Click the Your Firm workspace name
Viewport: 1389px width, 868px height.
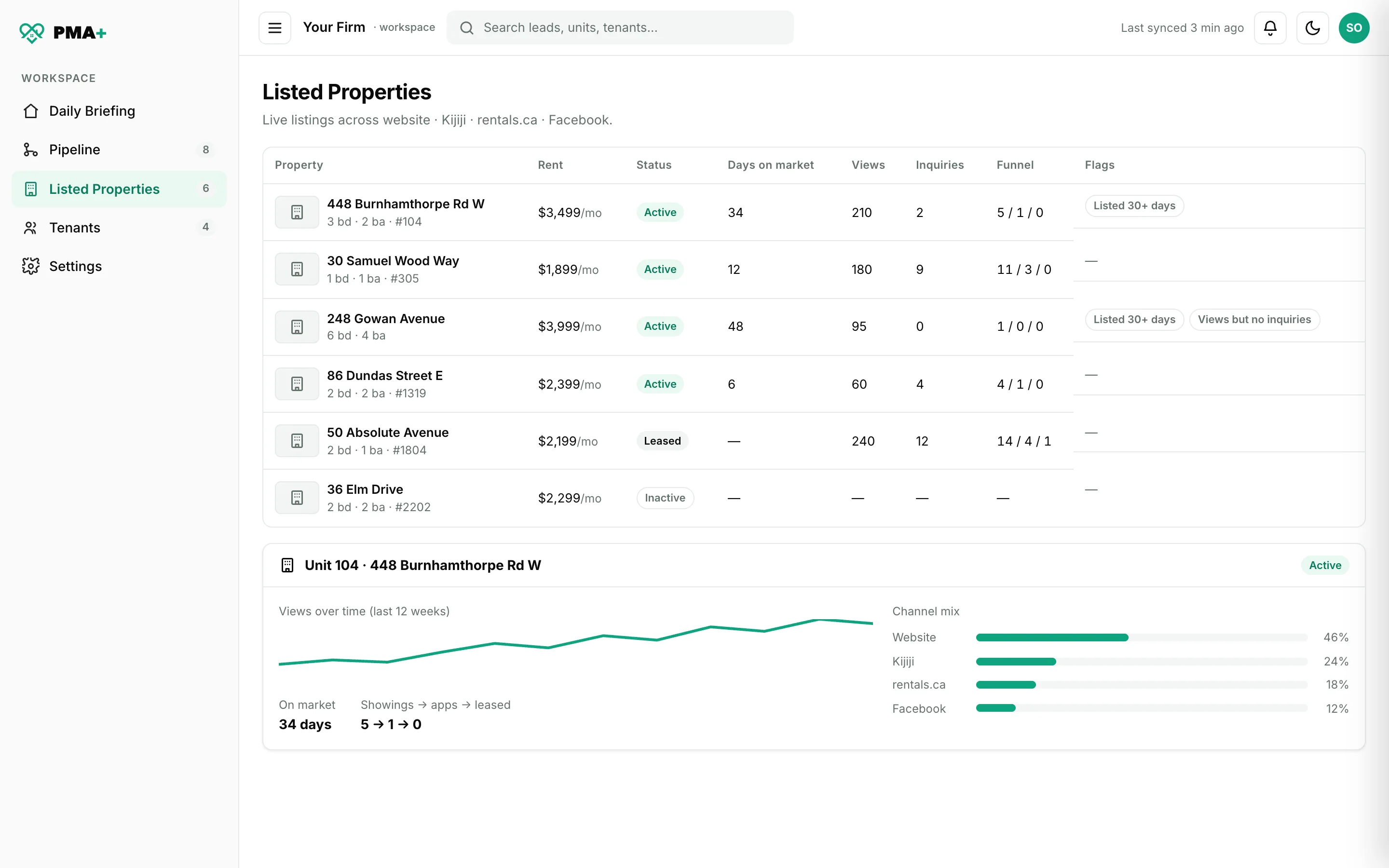click(x=334, y=27)
